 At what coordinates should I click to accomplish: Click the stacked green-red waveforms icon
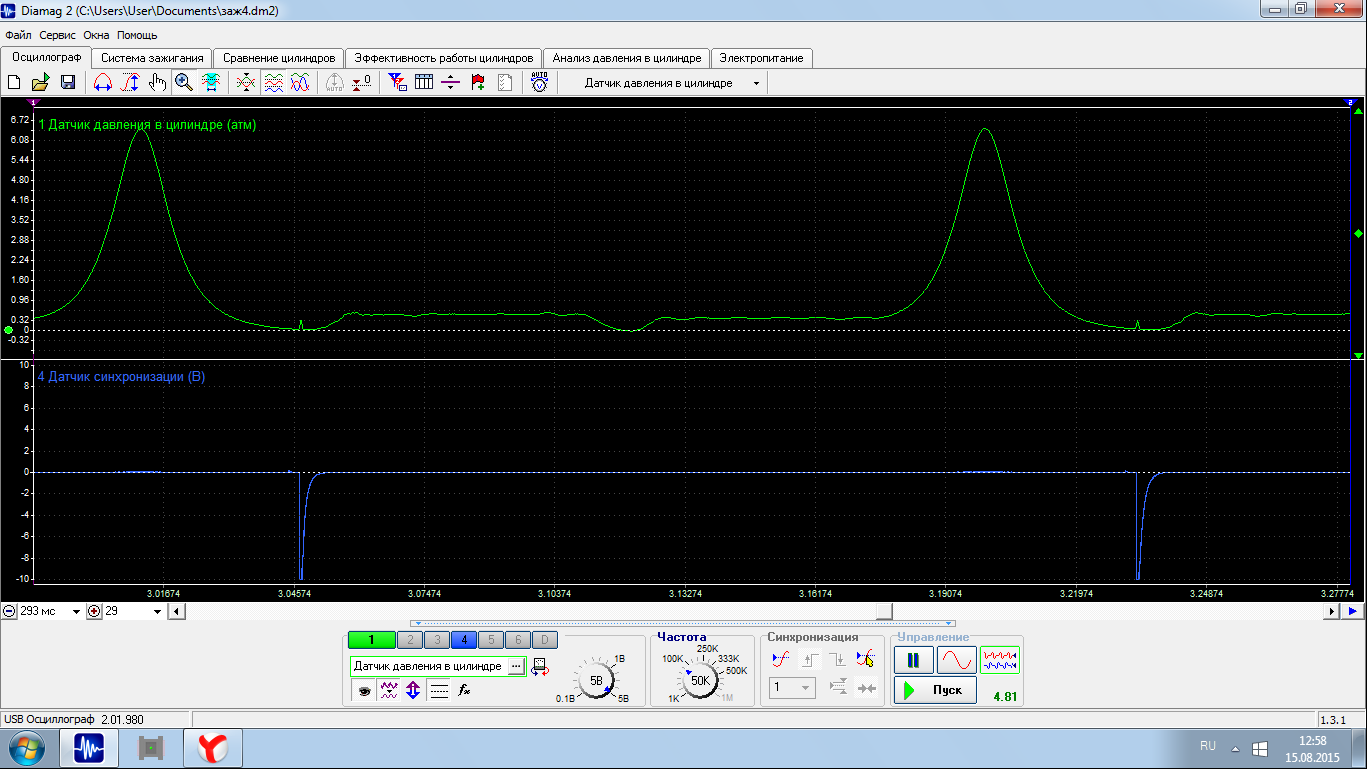pos(273,83)
